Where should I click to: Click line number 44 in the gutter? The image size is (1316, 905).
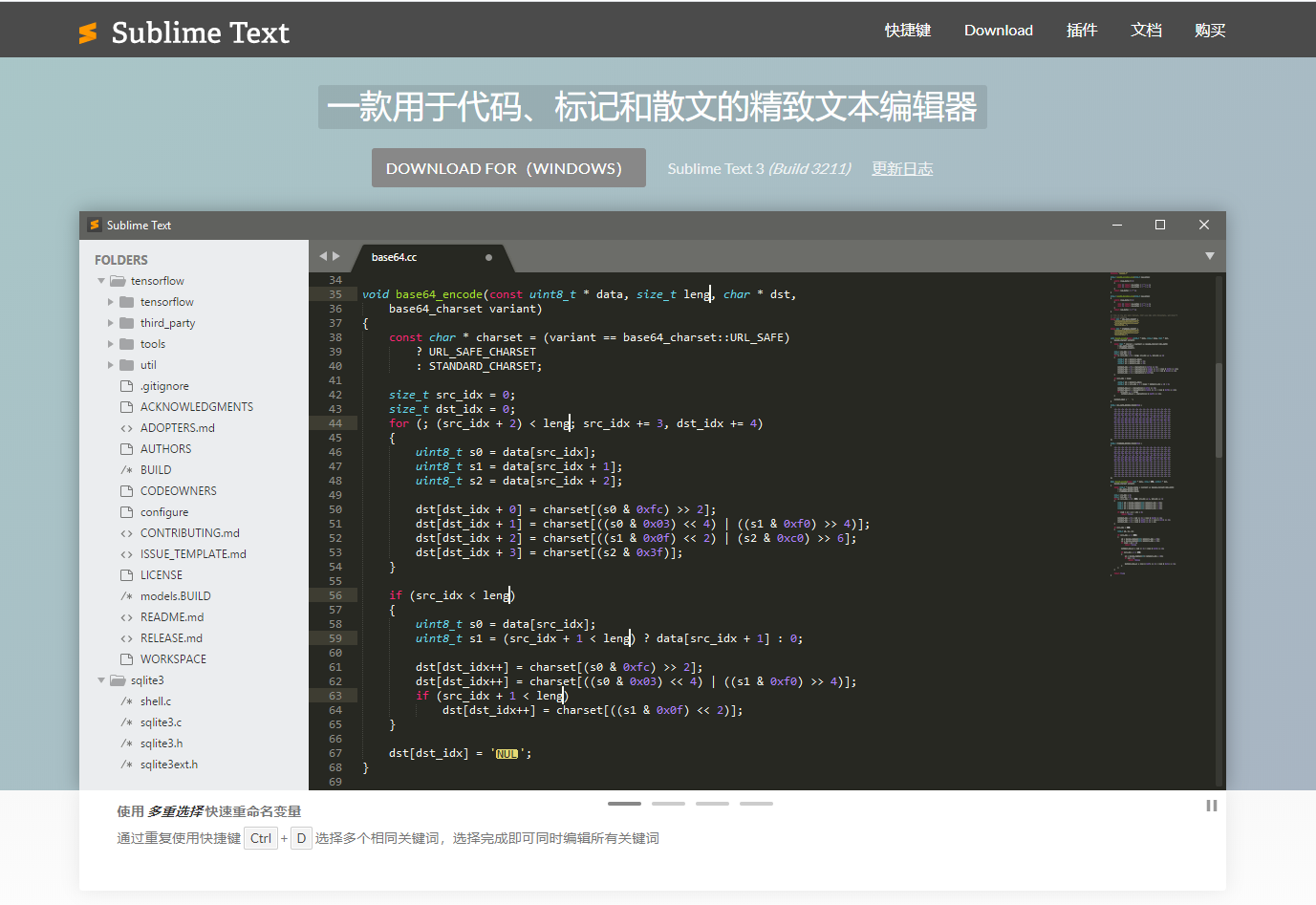click(334, 423)
